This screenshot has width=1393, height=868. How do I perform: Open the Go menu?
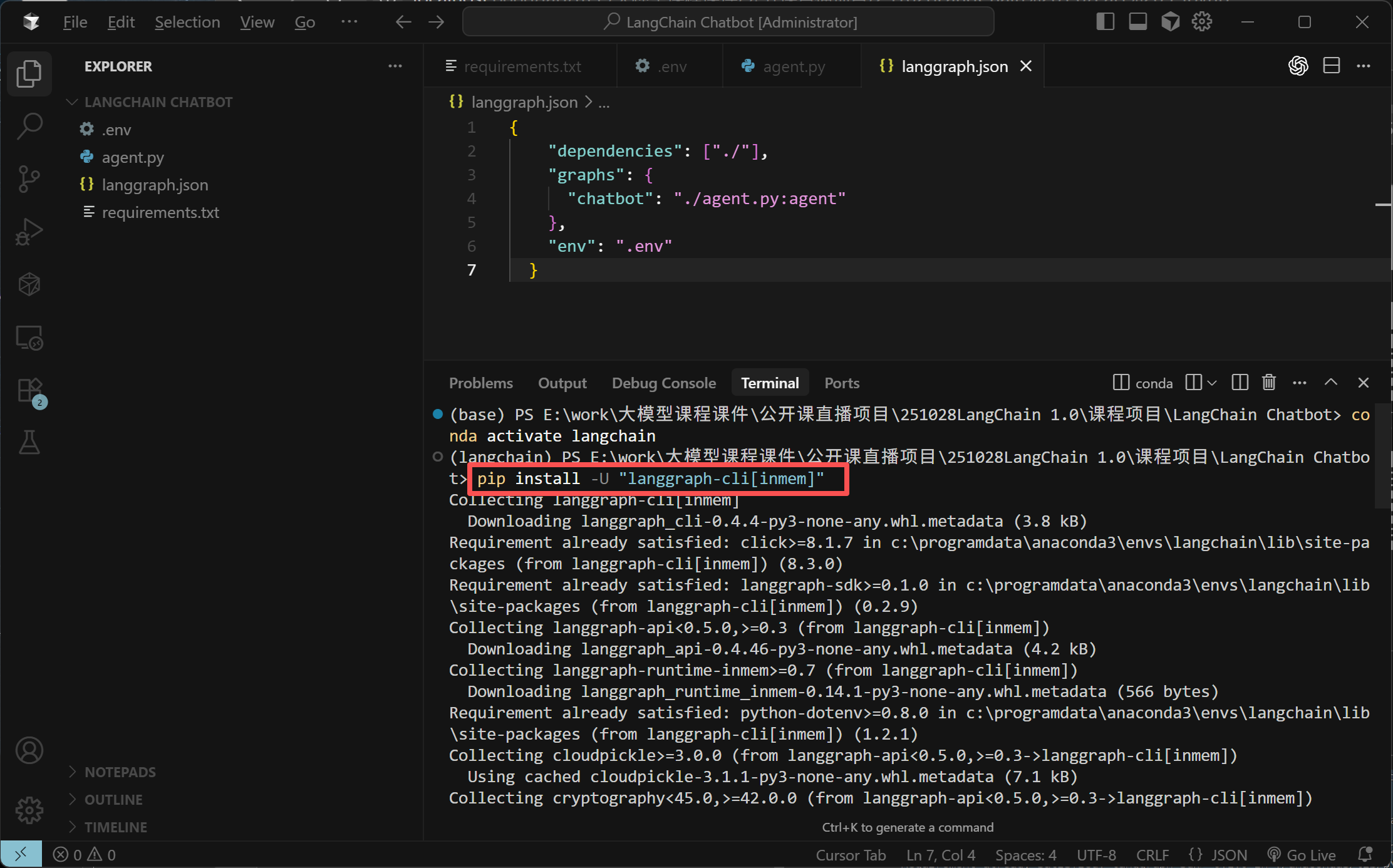[x=305, y=22]
